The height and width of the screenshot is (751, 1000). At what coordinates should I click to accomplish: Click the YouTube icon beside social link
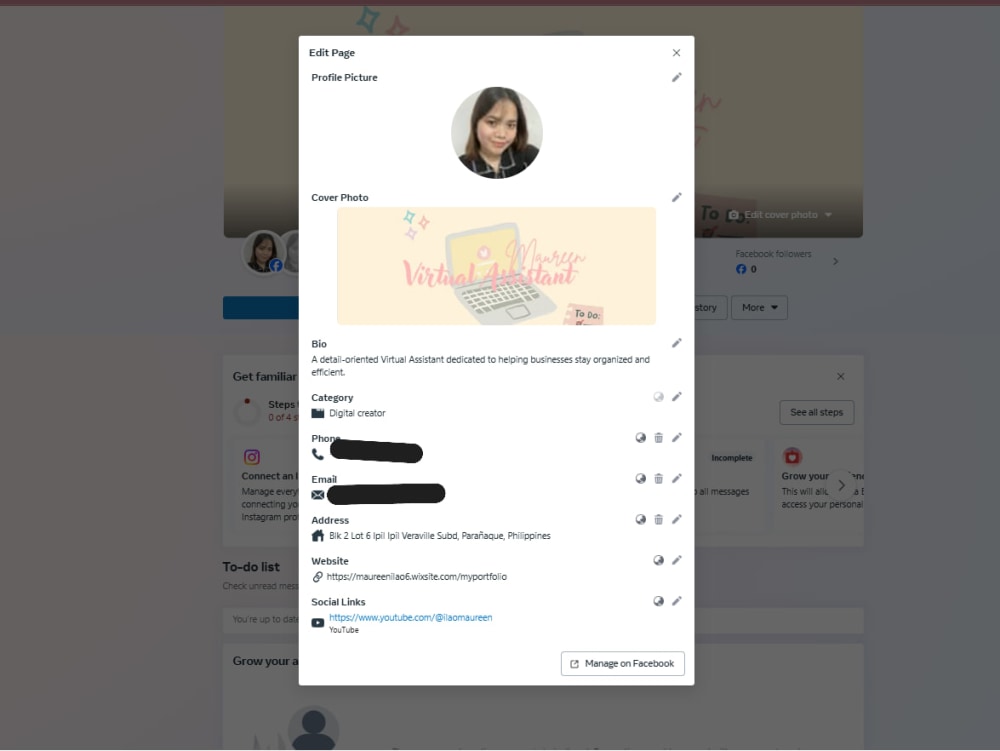coord(318,623)
